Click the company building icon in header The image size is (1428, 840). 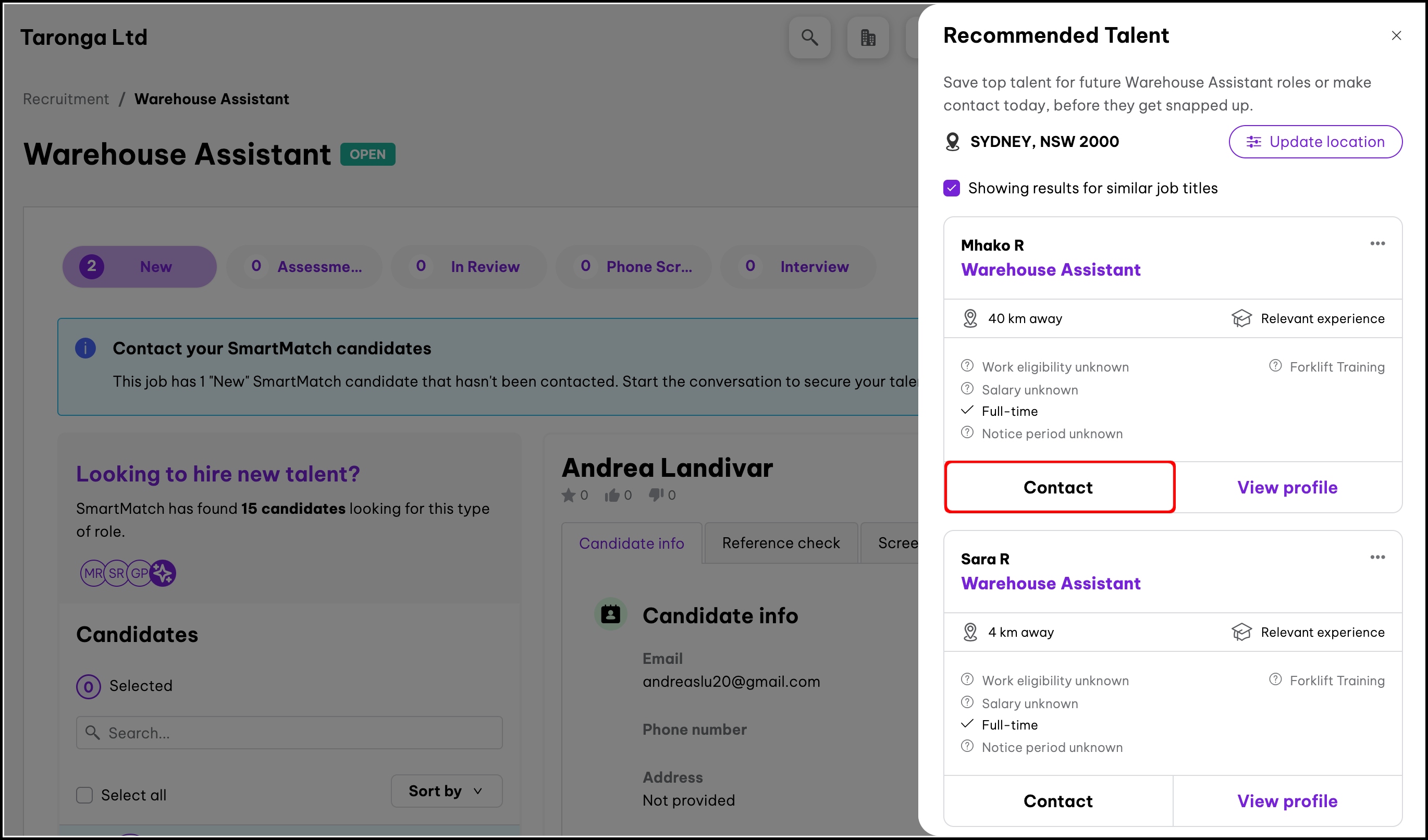(x=868, y=38)
